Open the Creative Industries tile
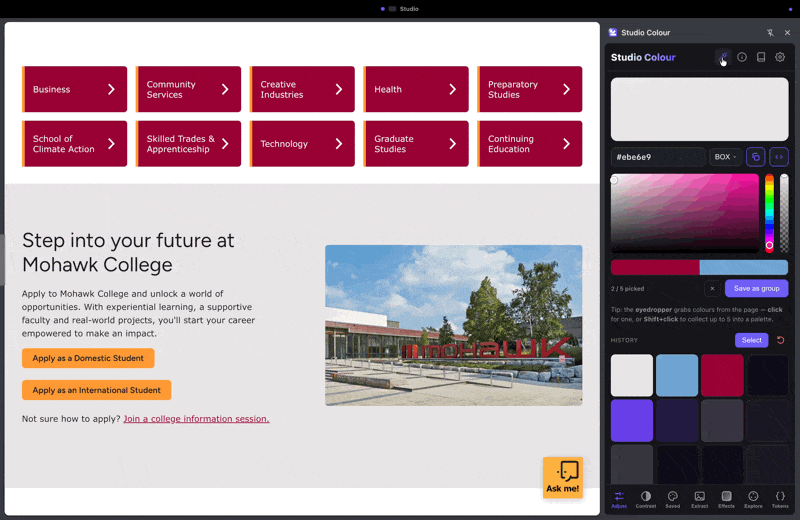Image resolution: width=800 pixels, height=520 pixels. tap(302, 89)
